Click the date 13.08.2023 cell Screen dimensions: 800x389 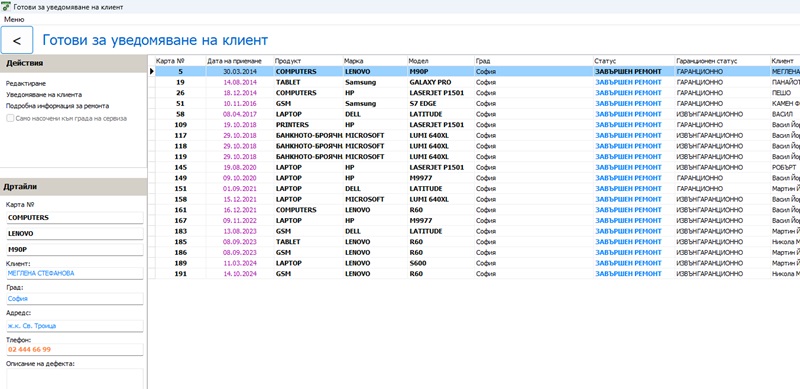[240, 231]
